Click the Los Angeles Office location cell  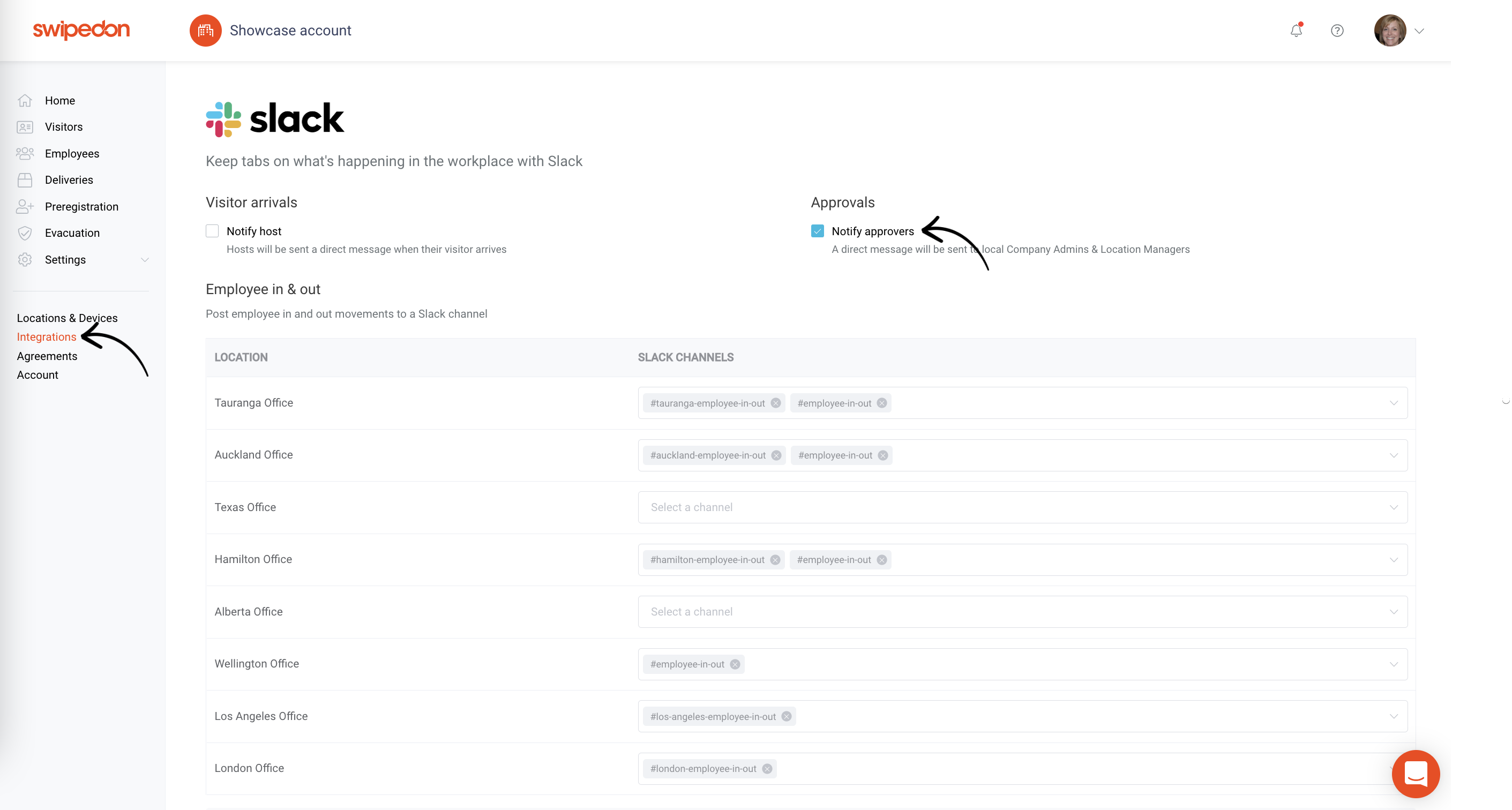(261, 716)
